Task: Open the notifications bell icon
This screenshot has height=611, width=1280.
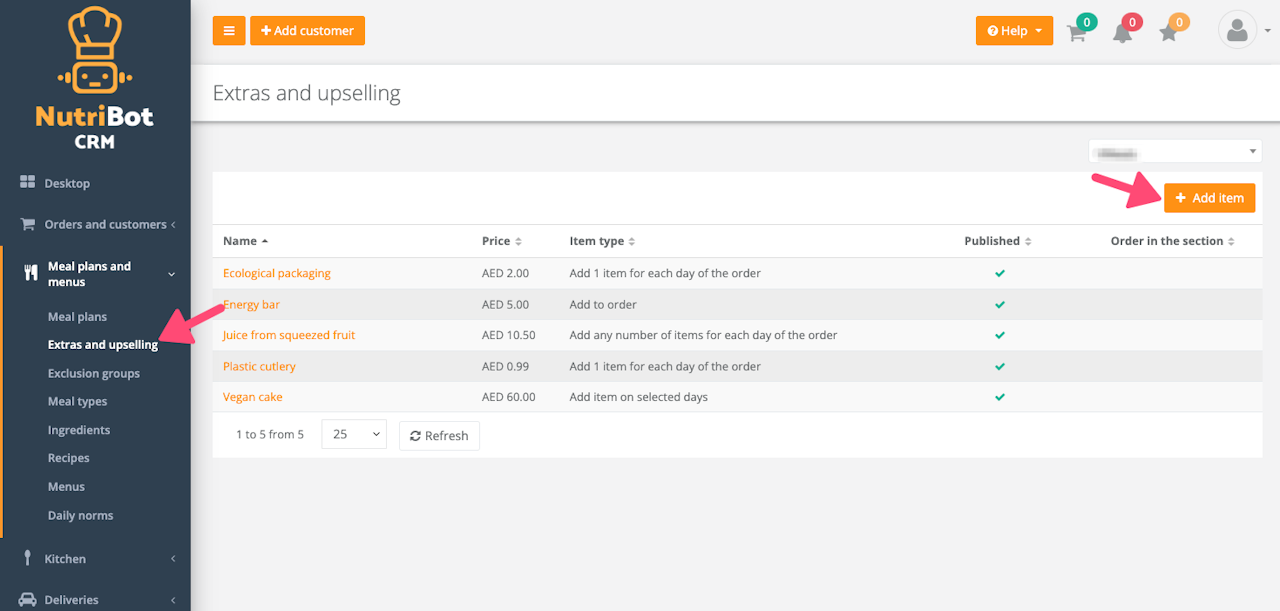Action: (x=1123, y=32)
